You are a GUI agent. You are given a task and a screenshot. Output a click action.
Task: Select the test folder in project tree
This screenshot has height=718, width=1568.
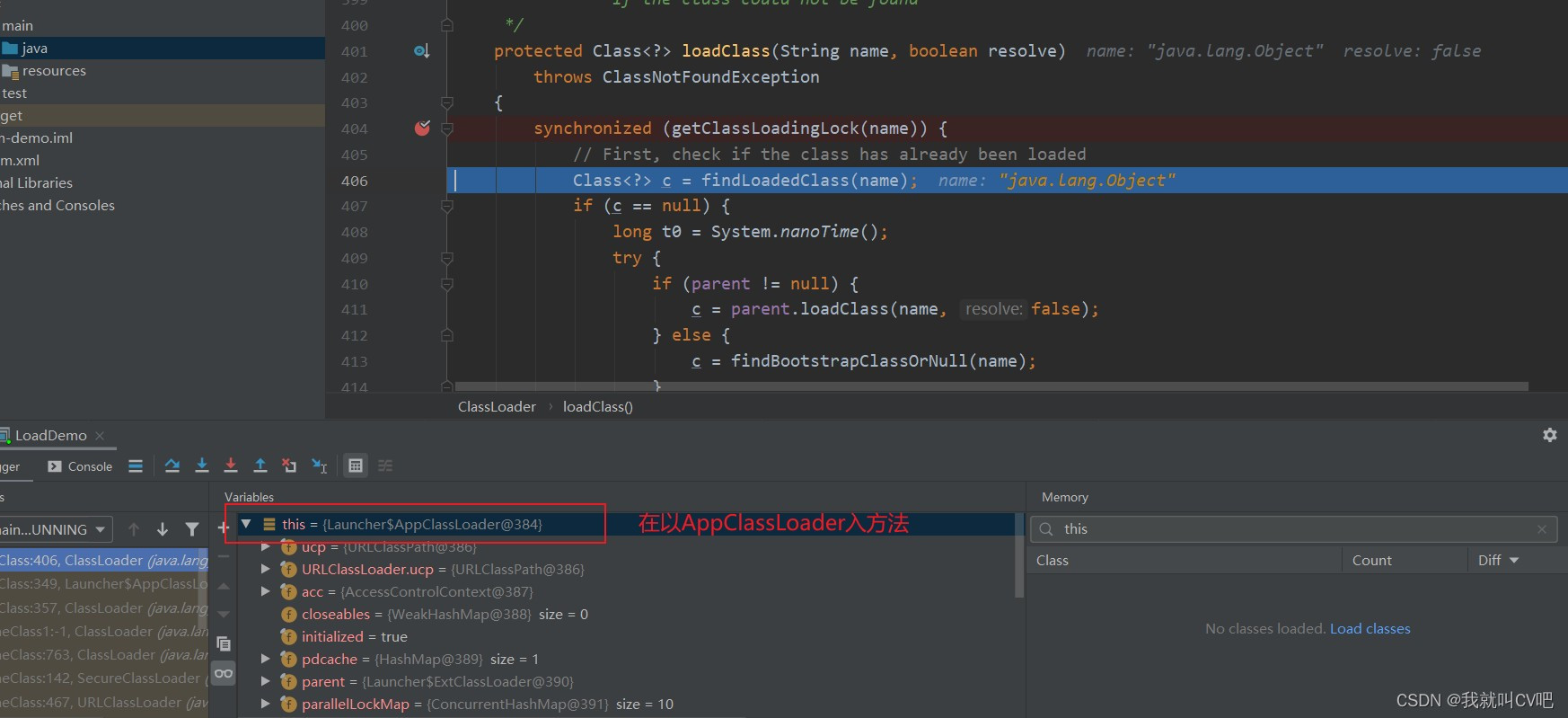pyautogui.click(x=163, y=93)
